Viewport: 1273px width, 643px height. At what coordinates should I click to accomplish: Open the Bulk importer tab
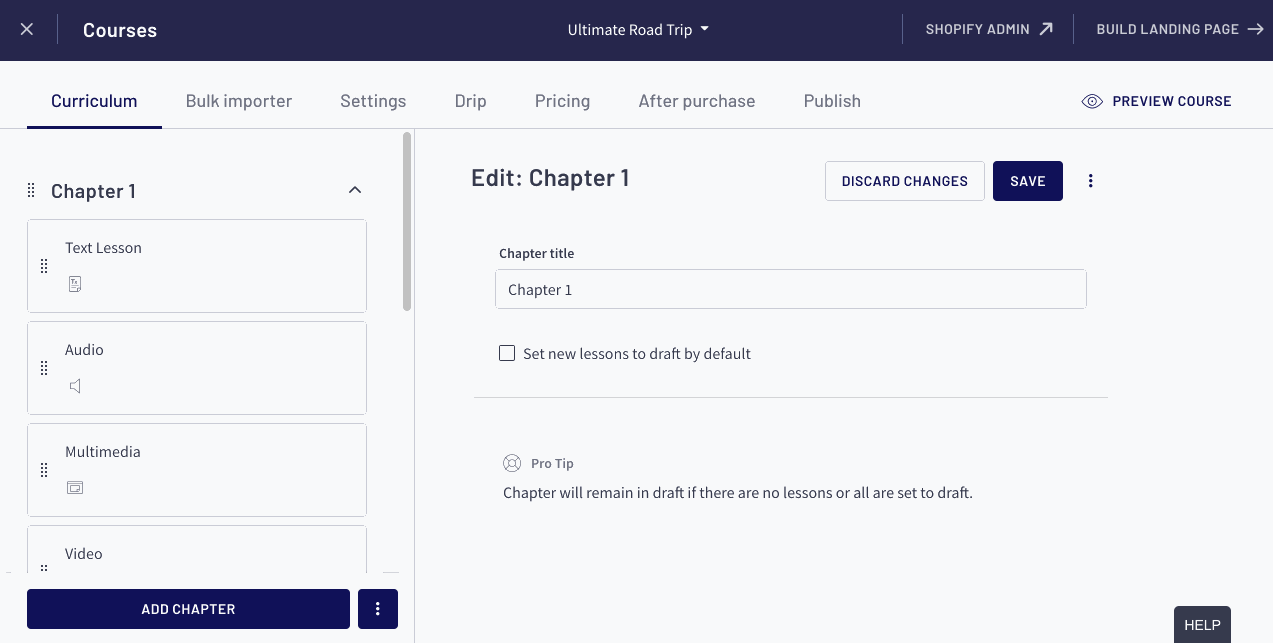pyautogui.click(x=239, y=101)
